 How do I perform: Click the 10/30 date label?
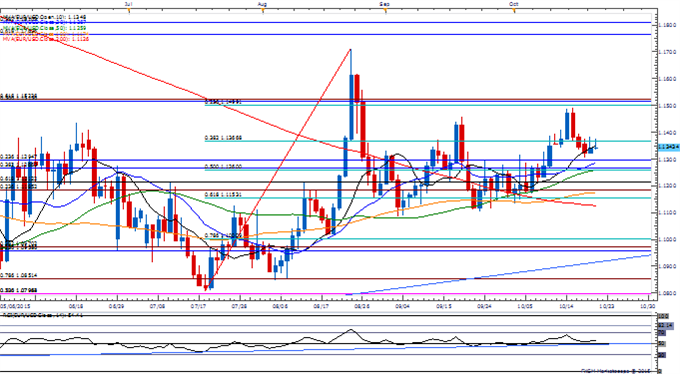click(x=648, y=306)
